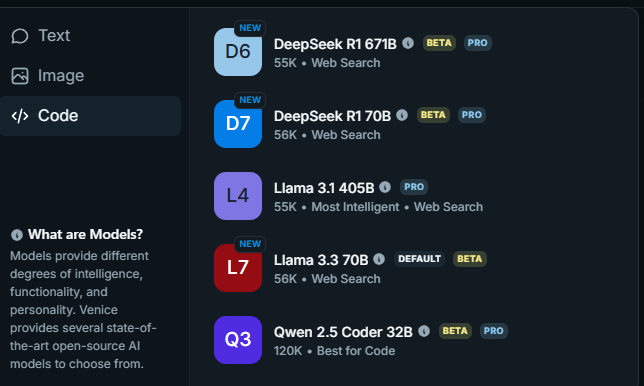The height and width of the screenshot is (386, 644).
Task: Click the Text chat bubble icon
Action: coord(20,36)
